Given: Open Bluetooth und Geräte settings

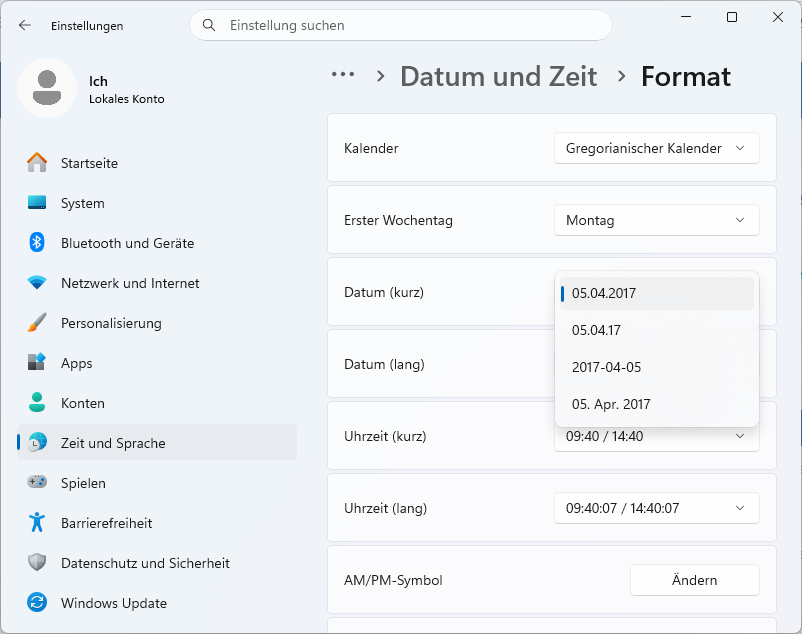Looking at the screenshot, I should point(157,243).
